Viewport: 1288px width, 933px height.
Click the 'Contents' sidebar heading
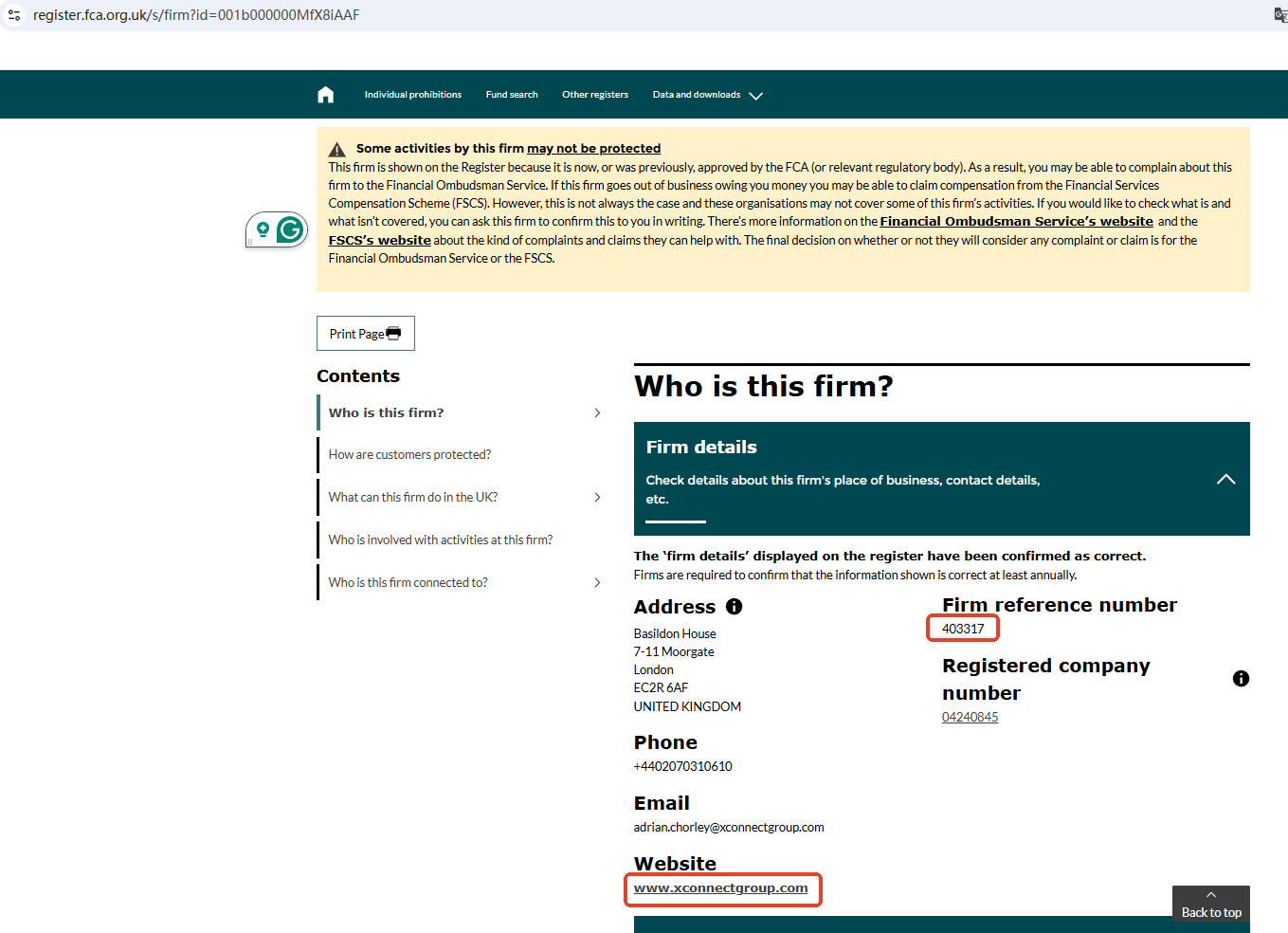(x=358, y=376)
